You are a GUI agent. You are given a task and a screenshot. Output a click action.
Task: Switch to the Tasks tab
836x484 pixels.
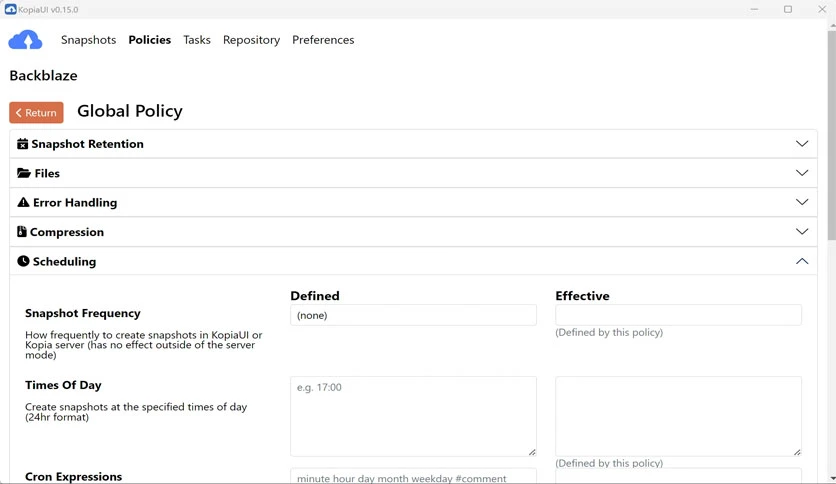click(197, 40)
